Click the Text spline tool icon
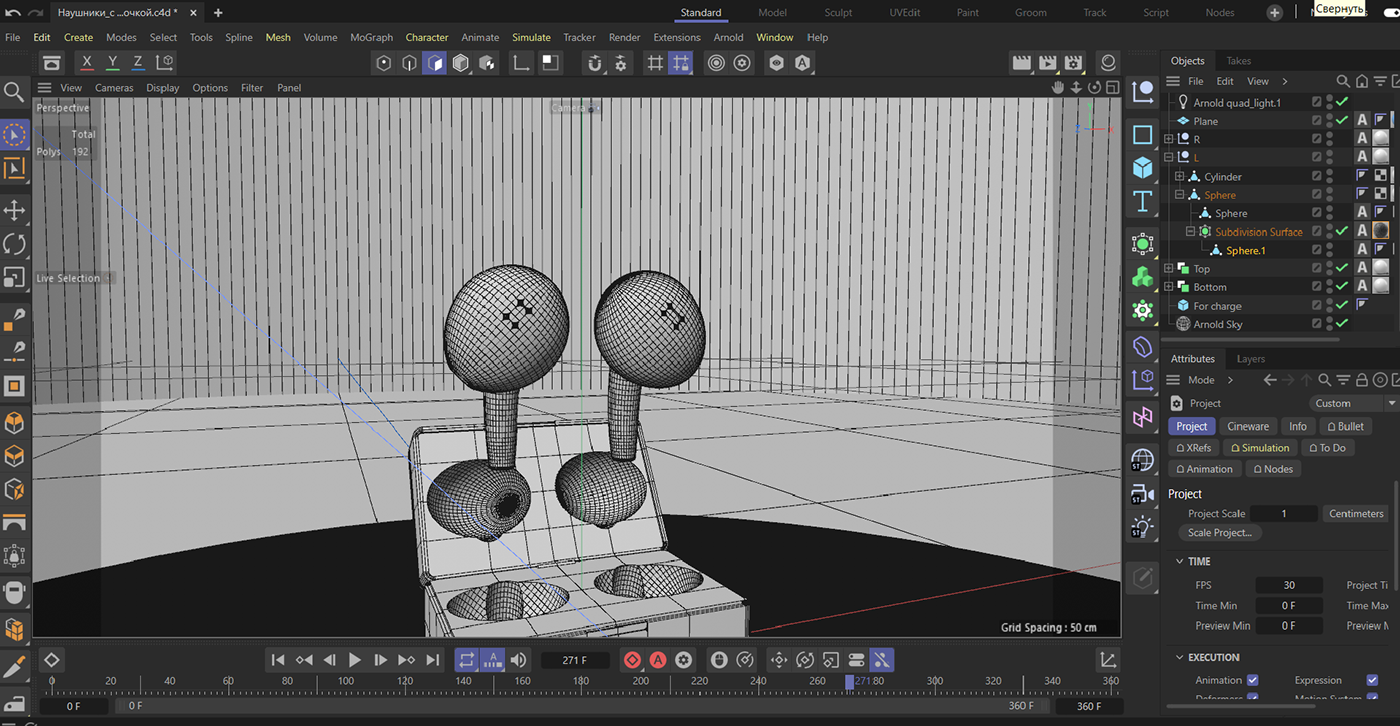Screen dimensions: 1400x726 1143,202
